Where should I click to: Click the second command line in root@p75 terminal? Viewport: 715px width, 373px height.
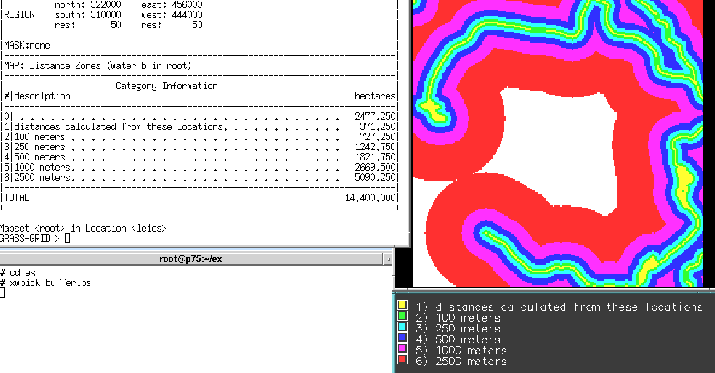45,283
